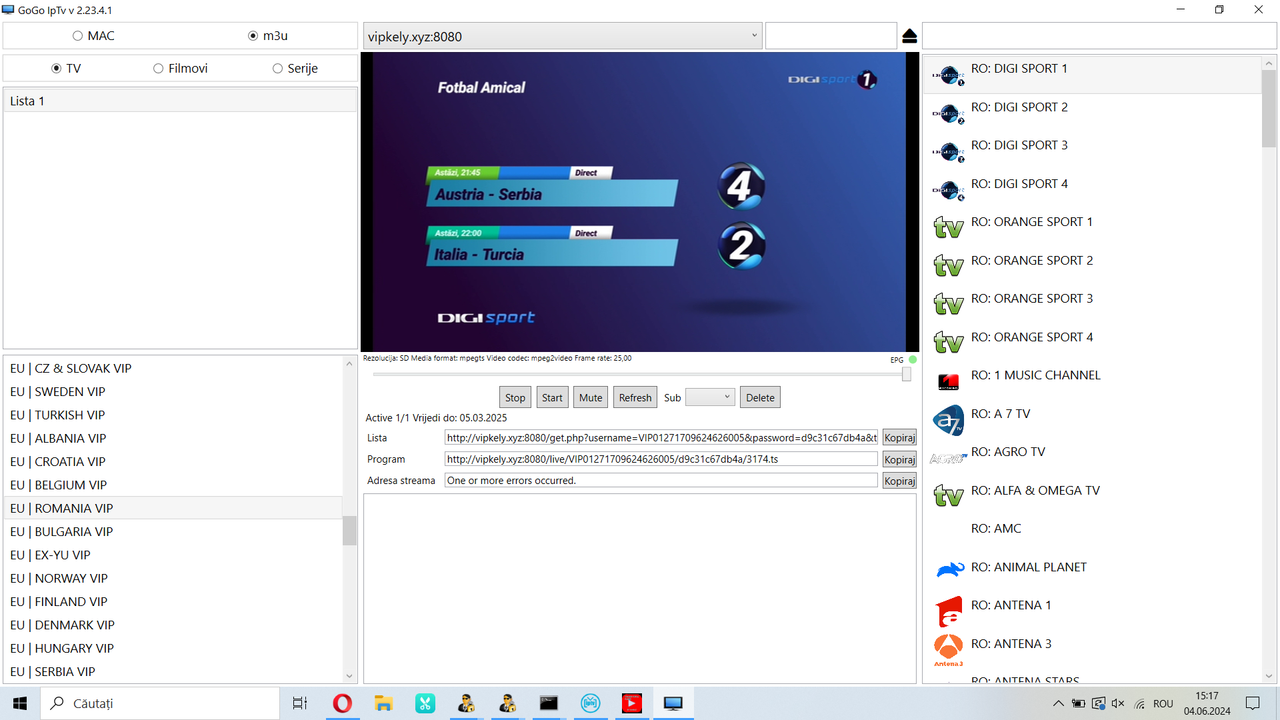Click the DIGI SPORT 3 channel logo
Image resolution: width=1280 pixels, height=720 pixels.
click(948, 151)
